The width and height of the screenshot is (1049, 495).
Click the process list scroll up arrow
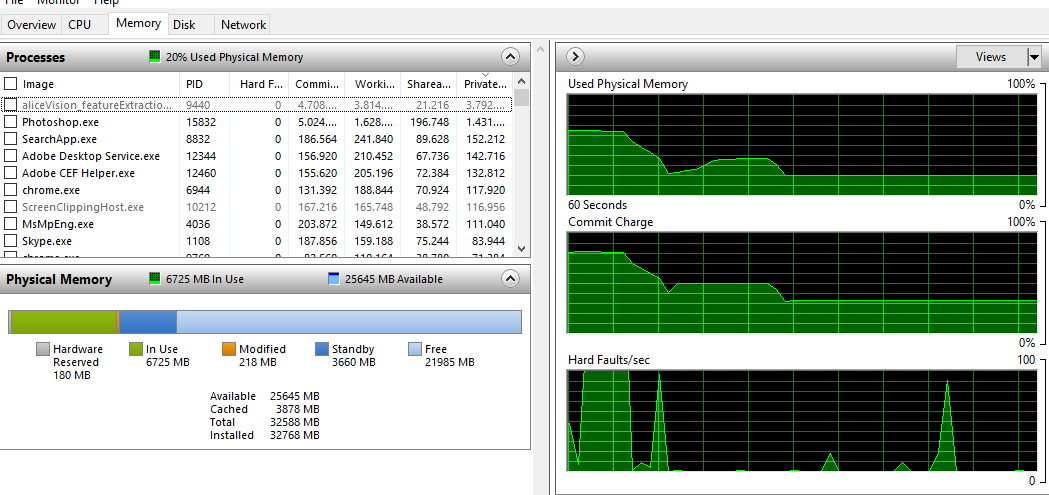(522, 80)
